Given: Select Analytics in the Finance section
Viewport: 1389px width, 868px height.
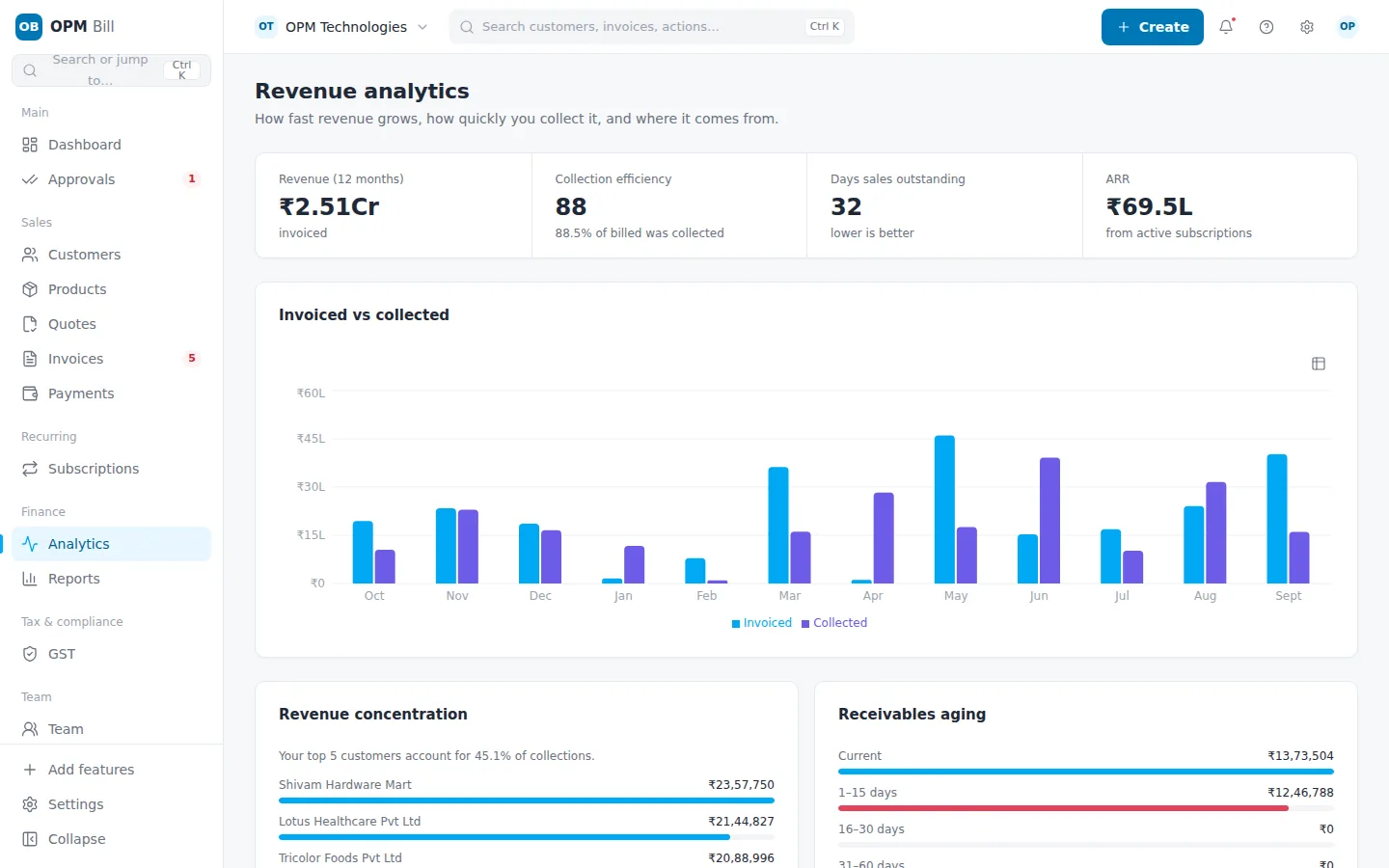Looking at the screenshot, I should (x=111, y=544).
